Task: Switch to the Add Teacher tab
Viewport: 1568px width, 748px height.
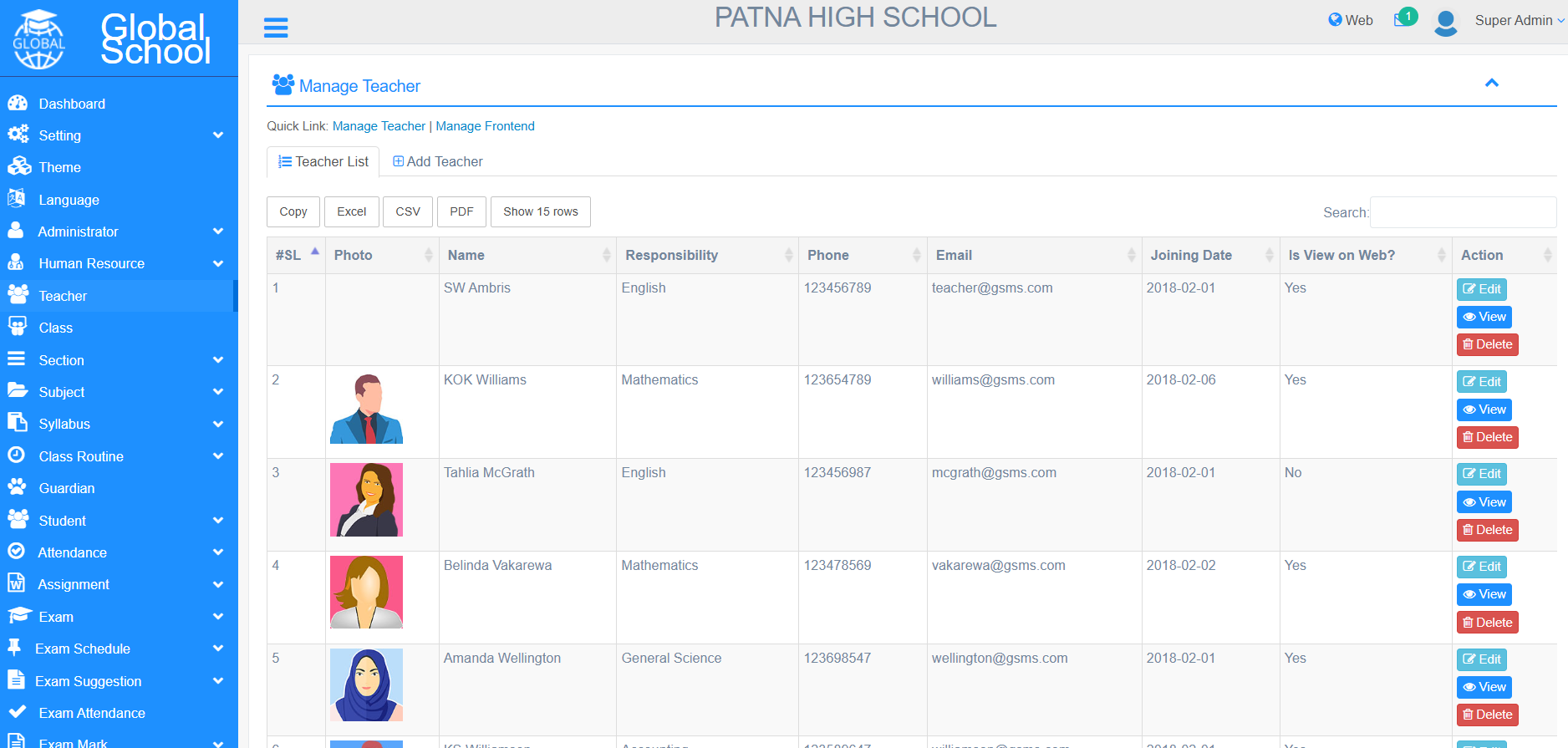Action: [438, 161]
